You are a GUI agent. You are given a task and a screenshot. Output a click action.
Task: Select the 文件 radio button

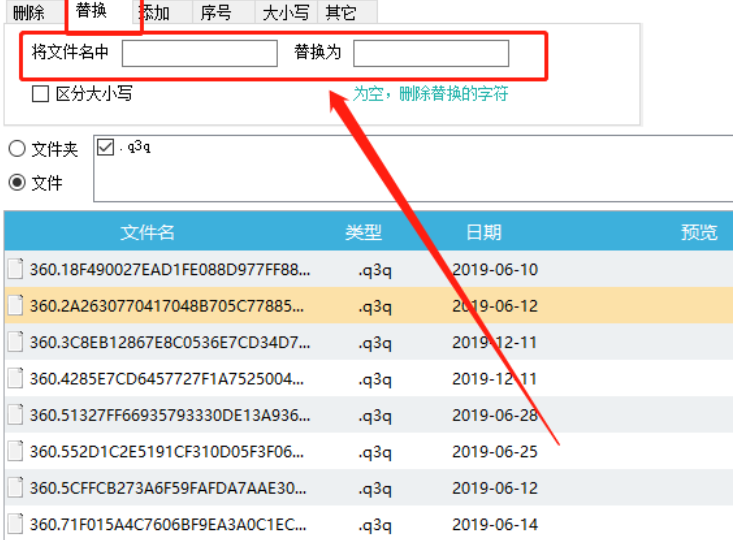pyautogui.click(x=17, y=182)
